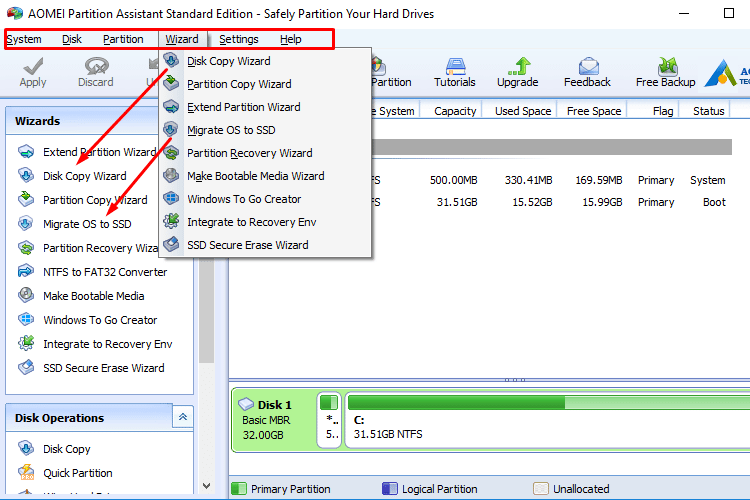
Task: Click NTFS to FAT32 Converter icon in the sidebar
Action: point(26,271)
